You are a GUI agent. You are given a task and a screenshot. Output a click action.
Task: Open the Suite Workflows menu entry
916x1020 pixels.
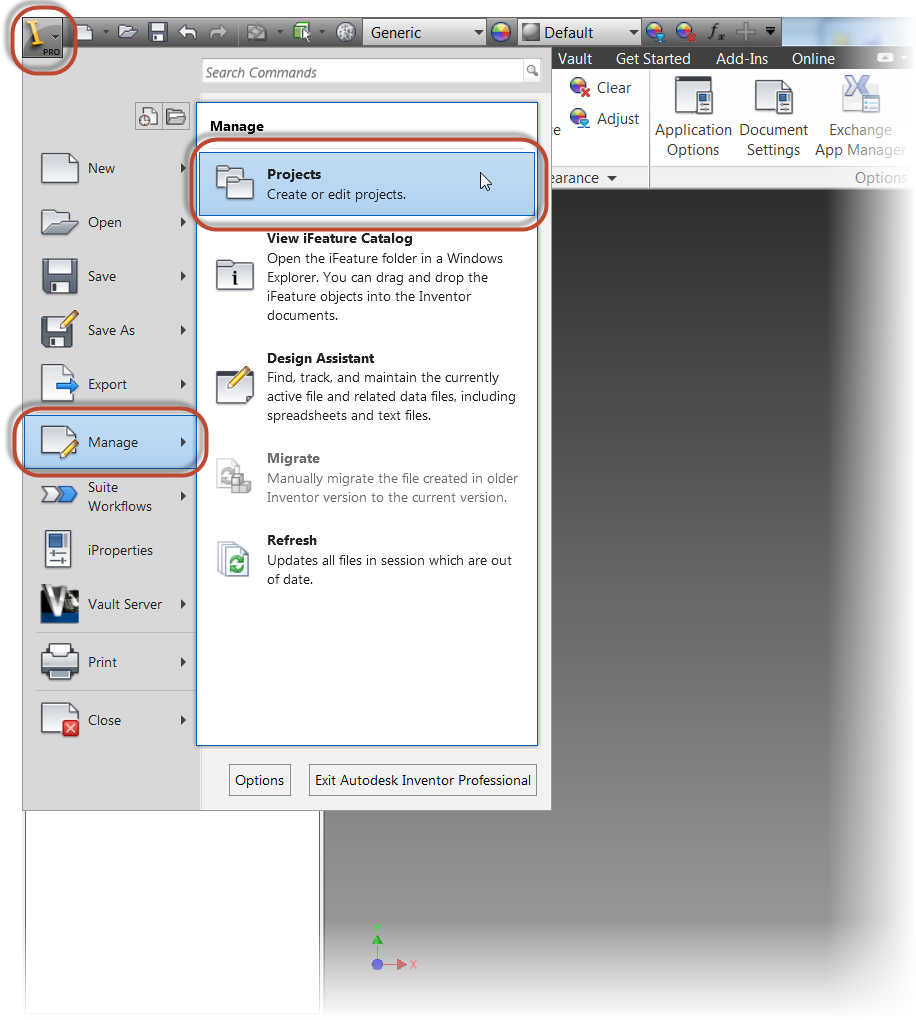[x=111, y=496]
